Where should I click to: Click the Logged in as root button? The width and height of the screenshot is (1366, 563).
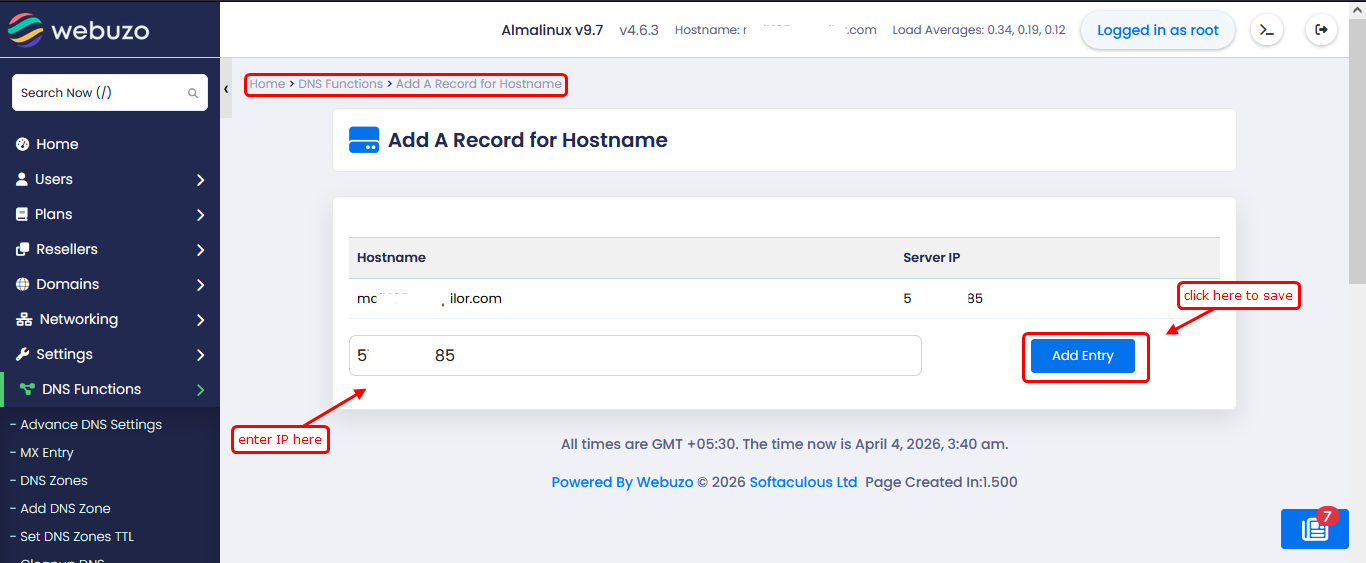click(x=1157, y=30)
